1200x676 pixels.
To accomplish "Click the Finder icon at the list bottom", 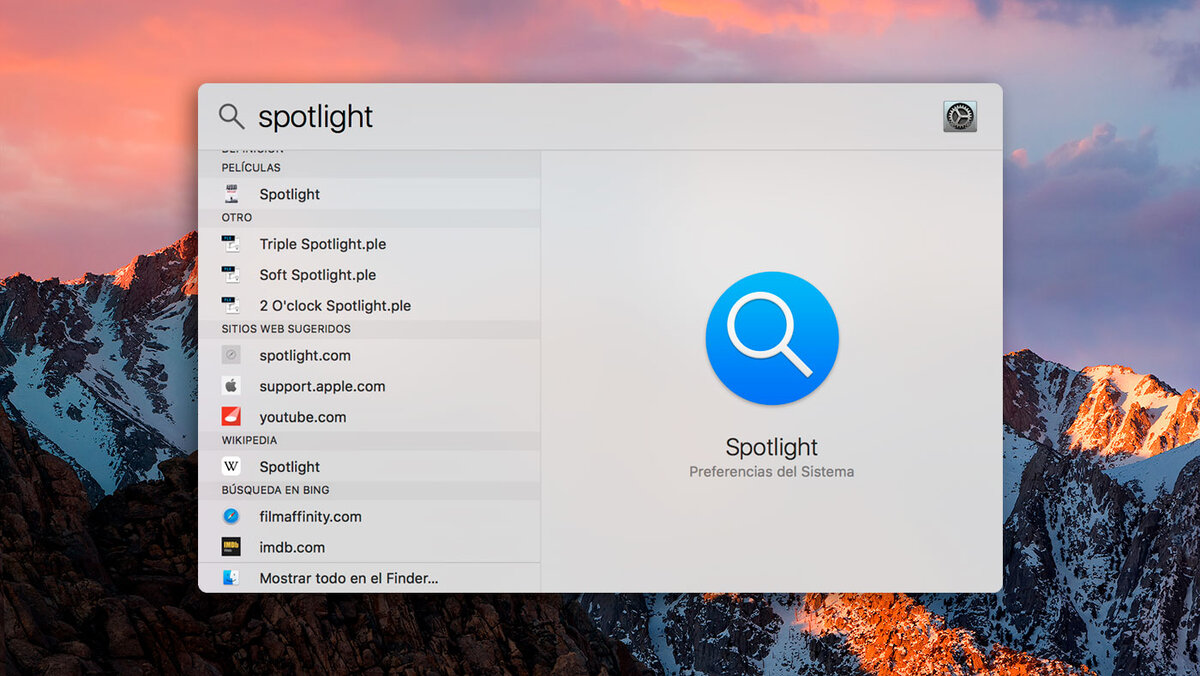I will tap(231, 578).
